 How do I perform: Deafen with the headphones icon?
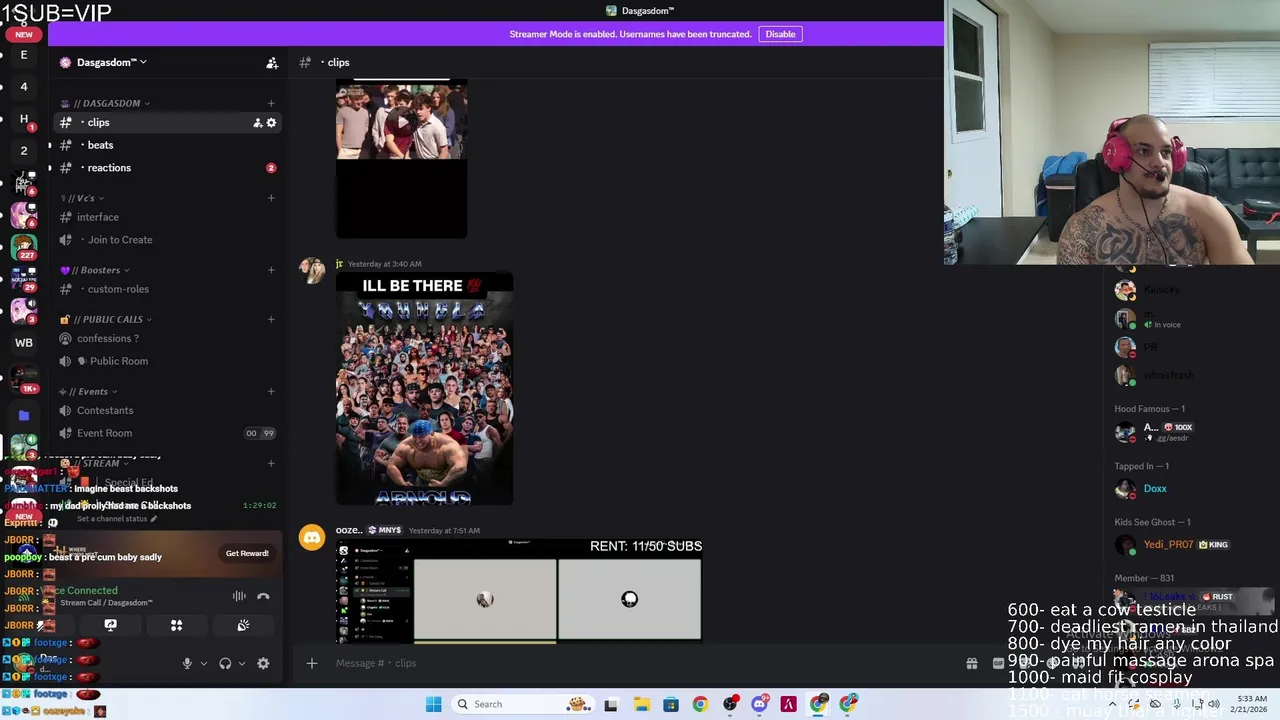pyautogui.click(x=225, y=663)
